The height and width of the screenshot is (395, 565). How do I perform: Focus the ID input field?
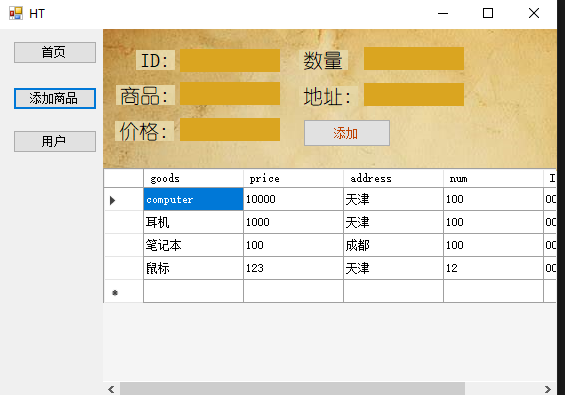pyautogui.click(x=230, y=61)
